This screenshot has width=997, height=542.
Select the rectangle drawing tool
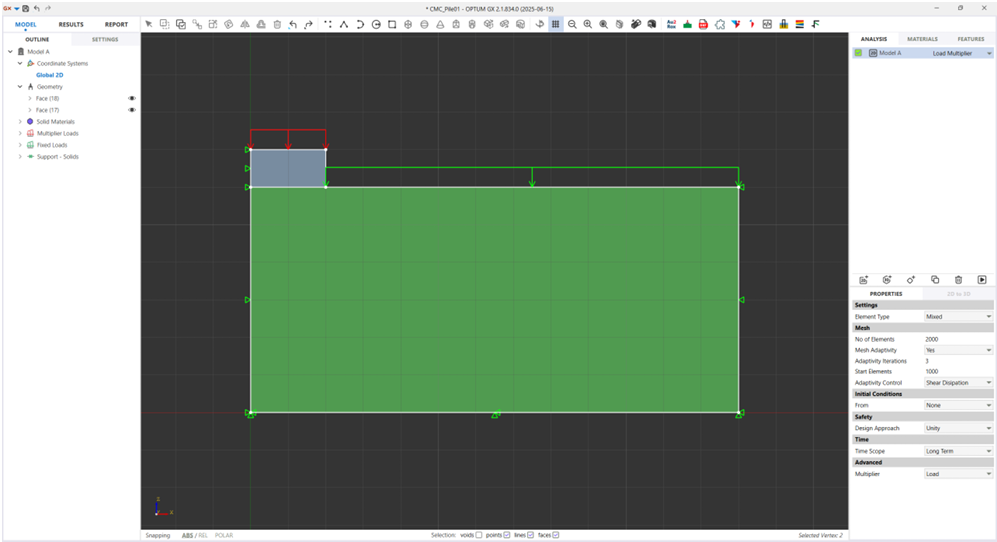click(x=392, y=24)
